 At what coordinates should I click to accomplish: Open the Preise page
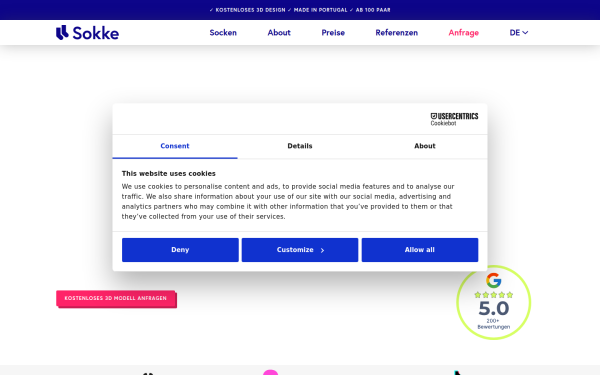[333, 33]
